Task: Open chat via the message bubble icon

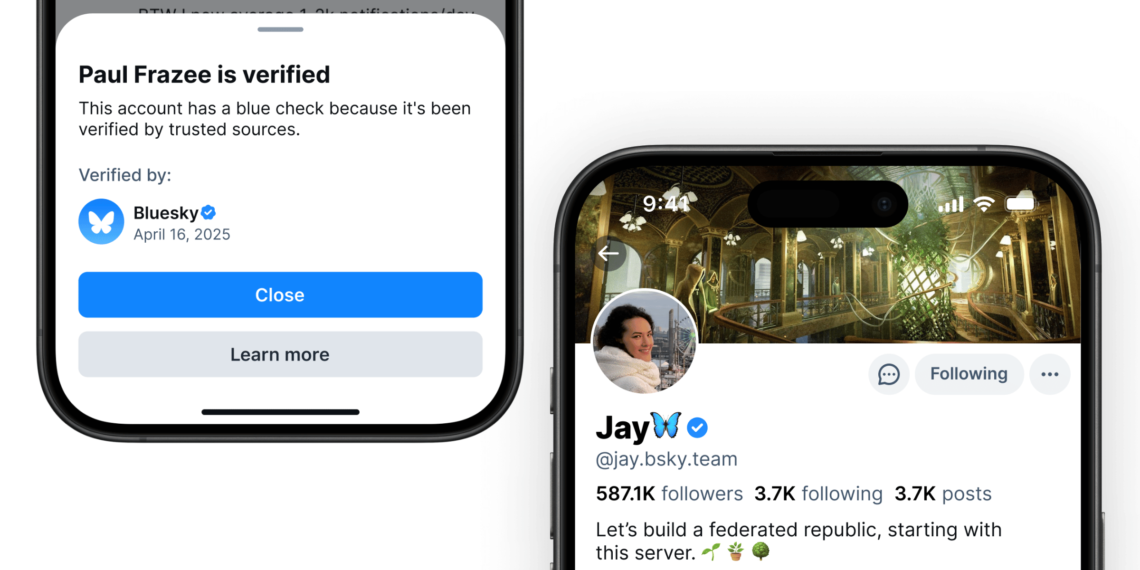Action: (x=888, y=374)
